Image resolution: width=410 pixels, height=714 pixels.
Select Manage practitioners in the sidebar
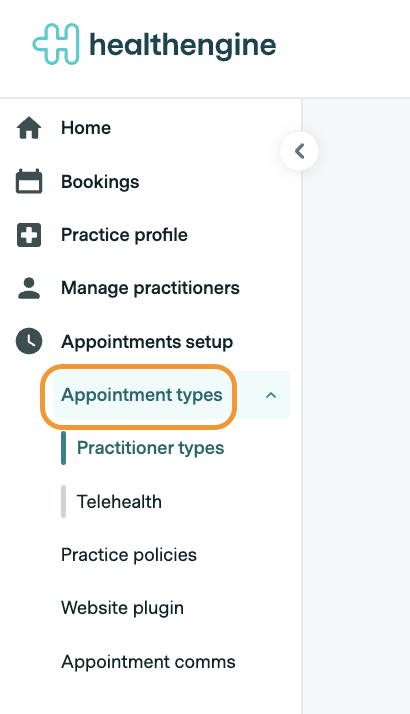click(x=150, y=288)
